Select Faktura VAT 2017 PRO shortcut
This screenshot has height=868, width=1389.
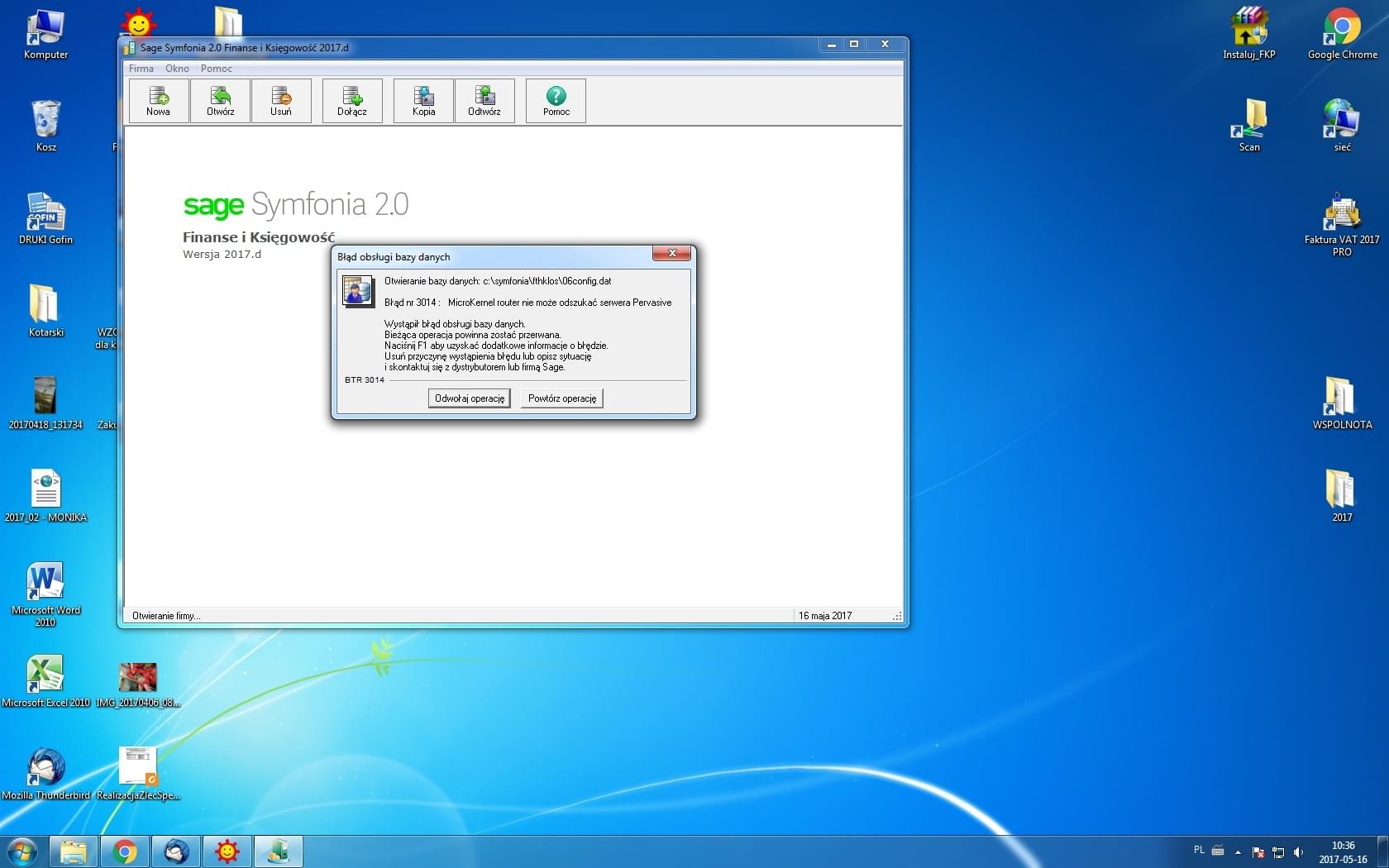click(1342, 224)
